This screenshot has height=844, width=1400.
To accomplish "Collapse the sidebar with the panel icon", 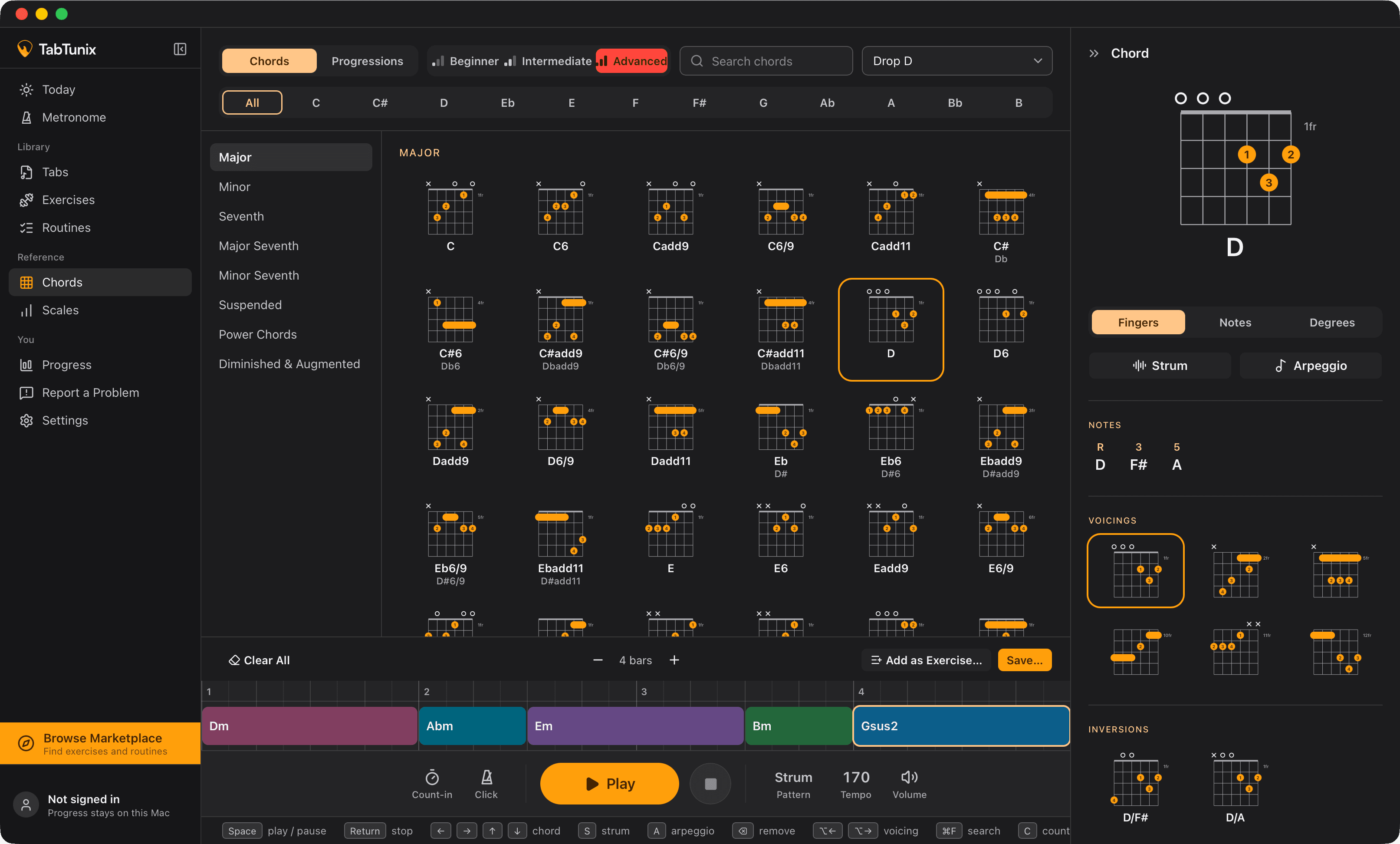I will 180,49.
